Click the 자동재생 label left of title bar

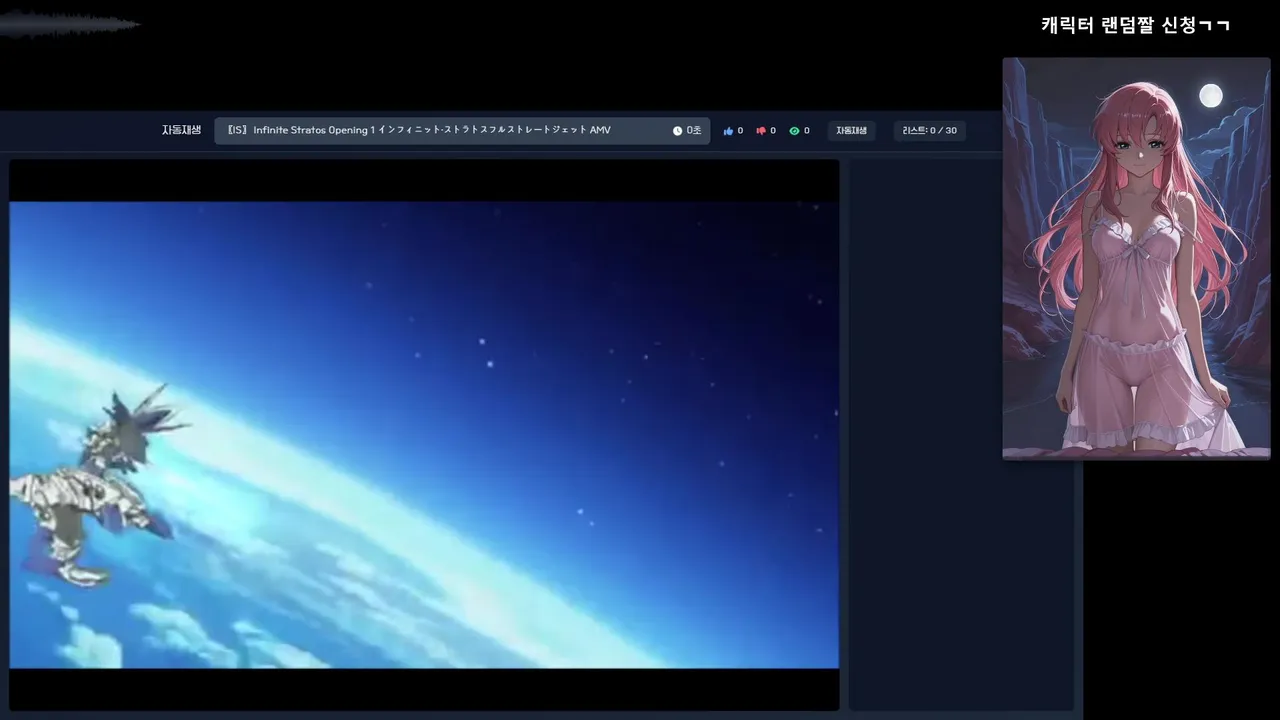coord(181,130)
